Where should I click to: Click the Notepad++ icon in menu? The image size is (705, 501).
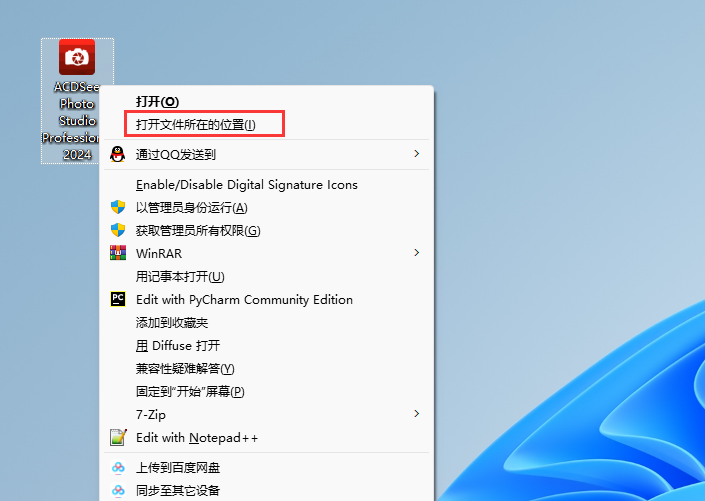(x=118, y=437)
